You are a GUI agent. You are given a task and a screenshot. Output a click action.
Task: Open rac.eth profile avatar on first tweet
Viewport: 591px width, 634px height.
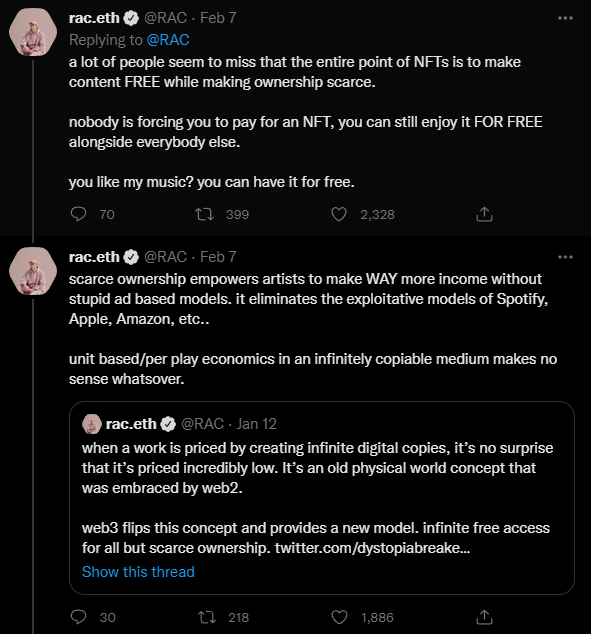point(33,32)
